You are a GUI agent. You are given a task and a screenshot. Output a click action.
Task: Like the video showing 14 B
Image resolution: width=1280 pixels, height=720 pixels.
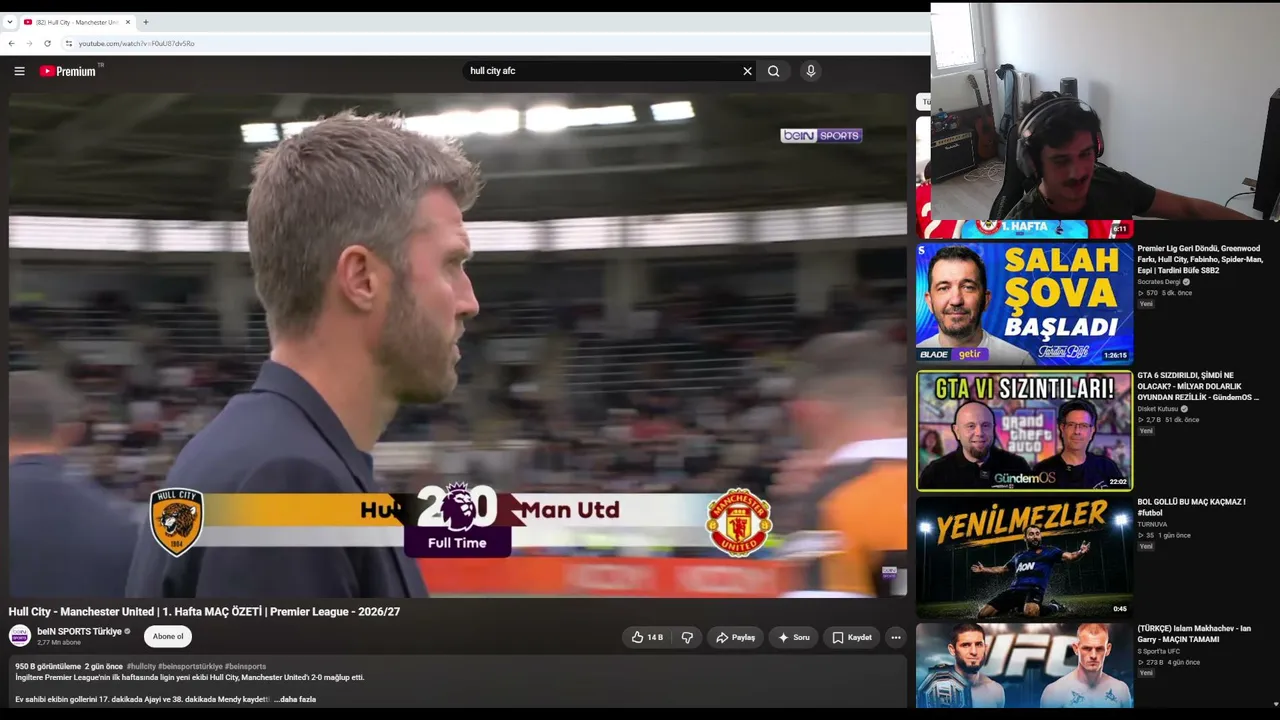(647, 637)
